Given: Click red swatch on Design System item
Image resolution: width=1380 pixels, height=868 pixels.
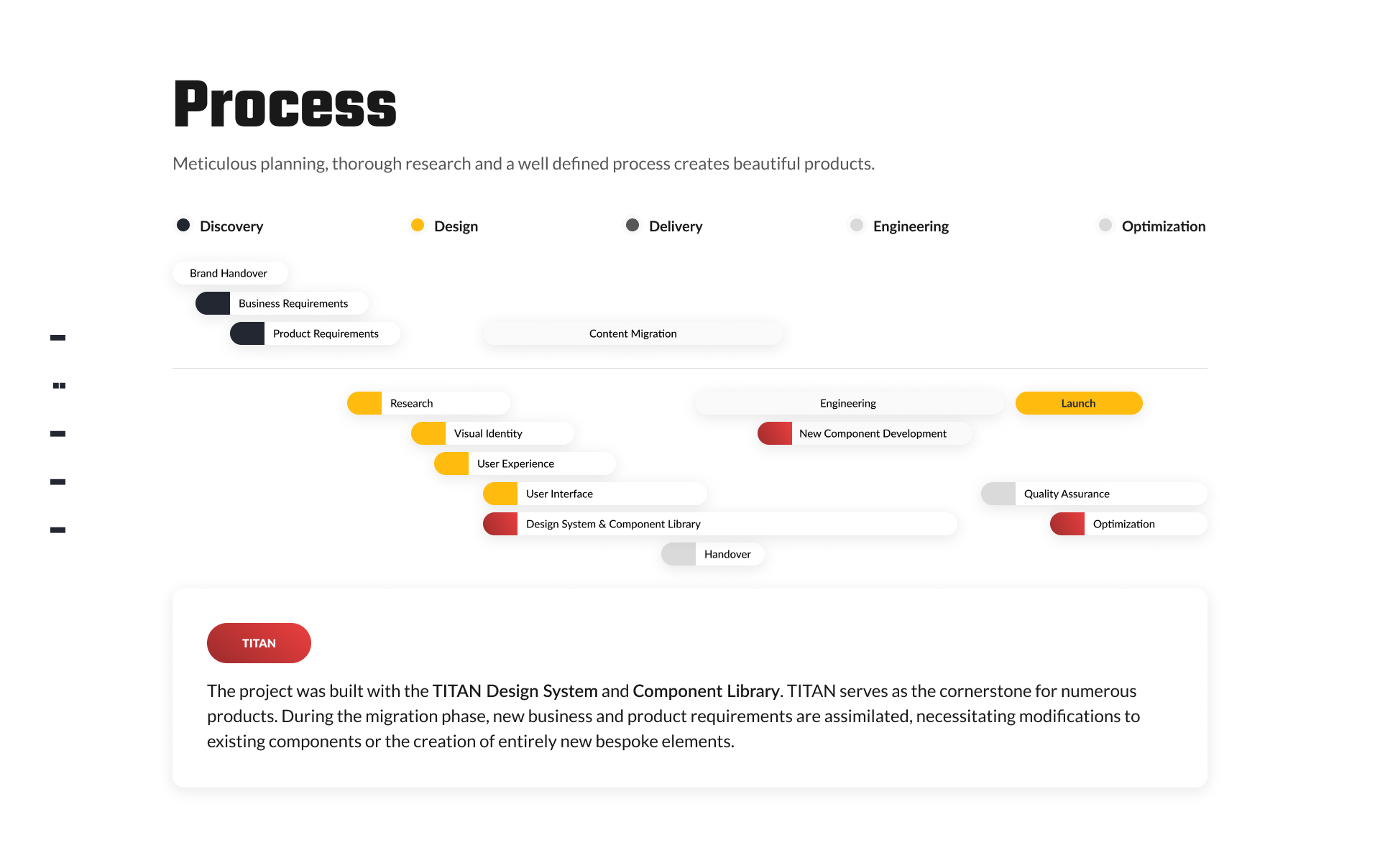Looking at the screenshot, I should click(x=500, y=524).
